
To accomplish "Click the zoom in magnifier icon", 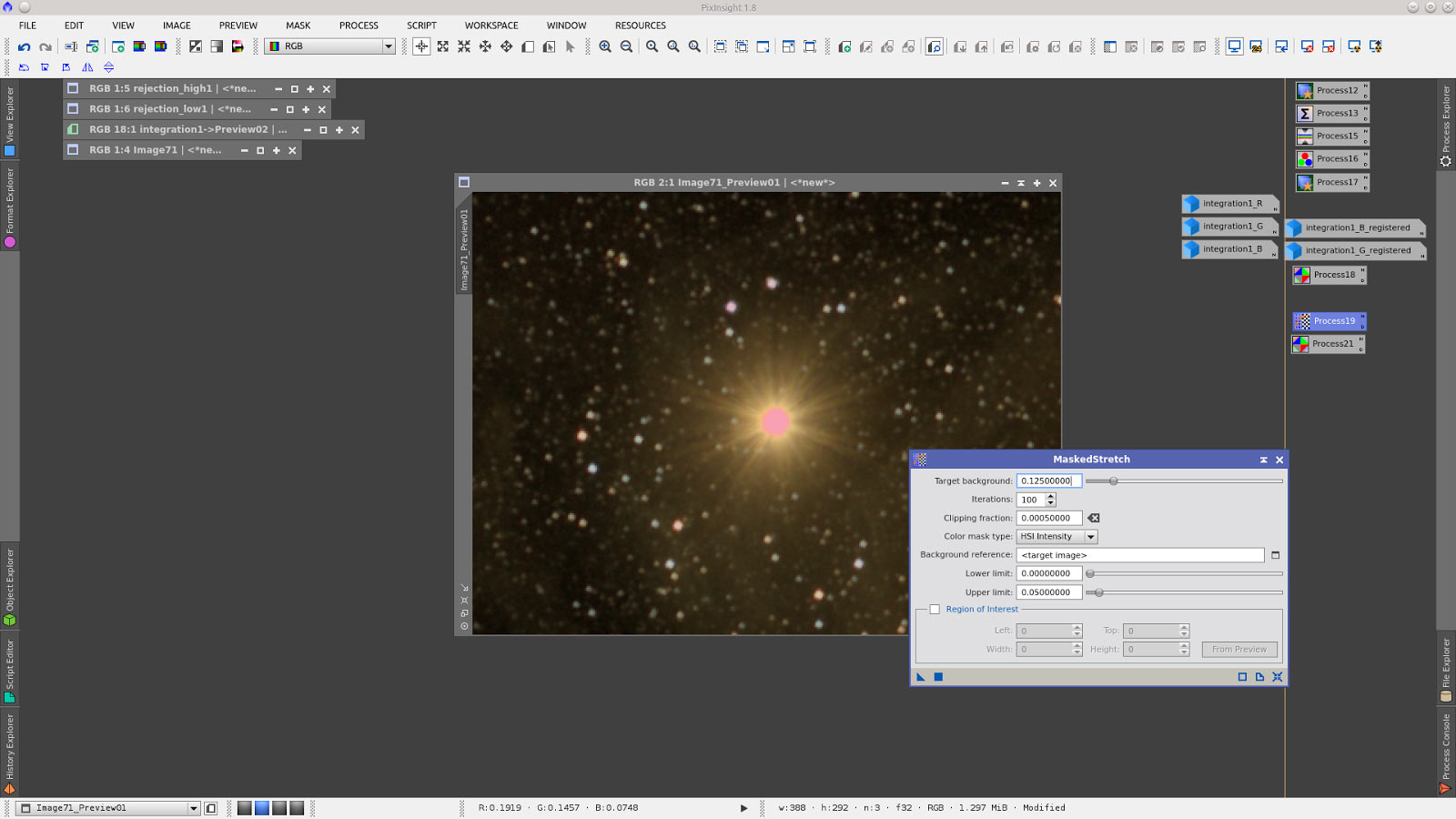I will point(605,46).
